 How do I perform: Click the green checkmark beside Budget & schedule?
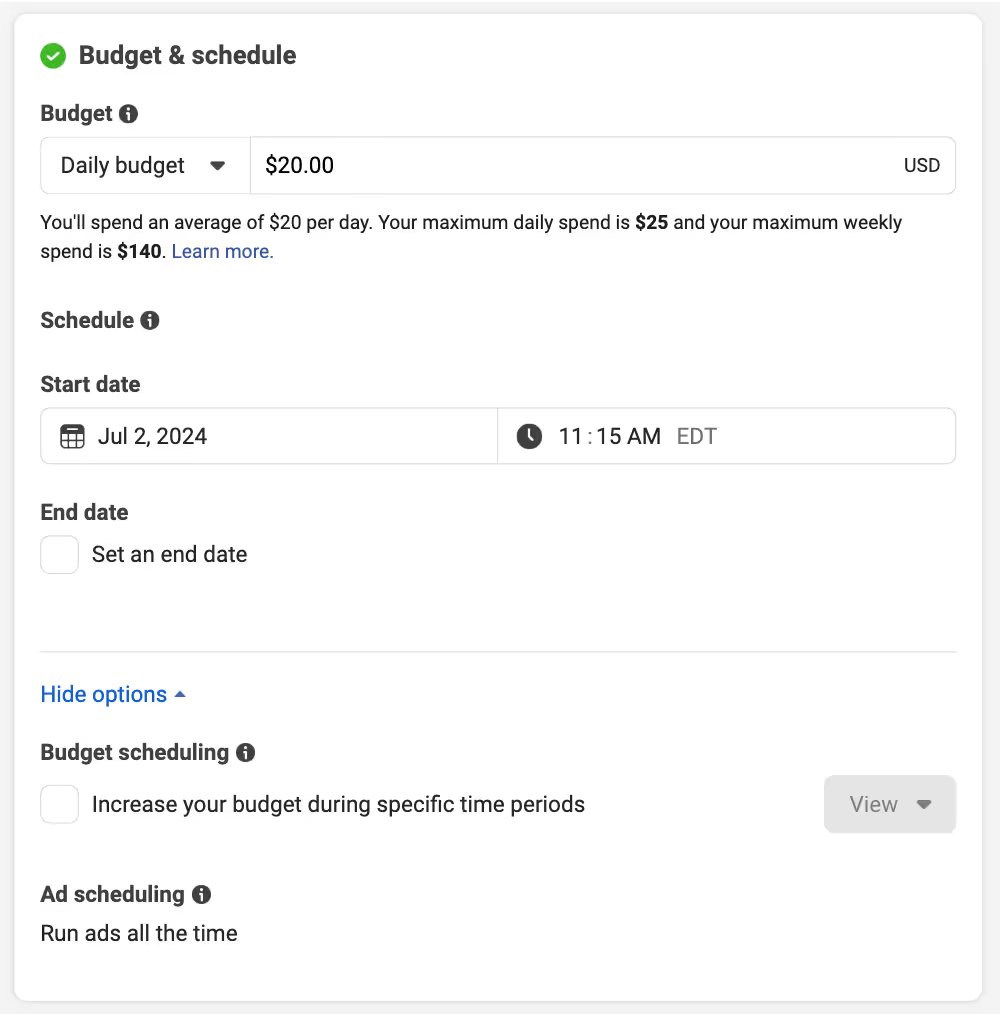point(53,56)
